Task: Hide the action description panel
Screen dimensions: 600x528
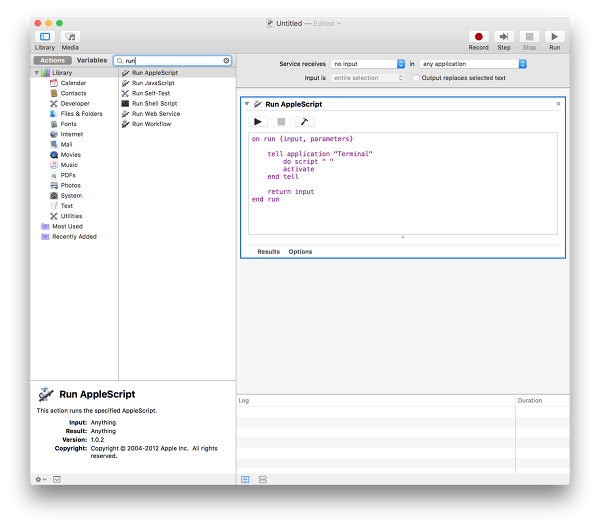Action: coord(57,479)
